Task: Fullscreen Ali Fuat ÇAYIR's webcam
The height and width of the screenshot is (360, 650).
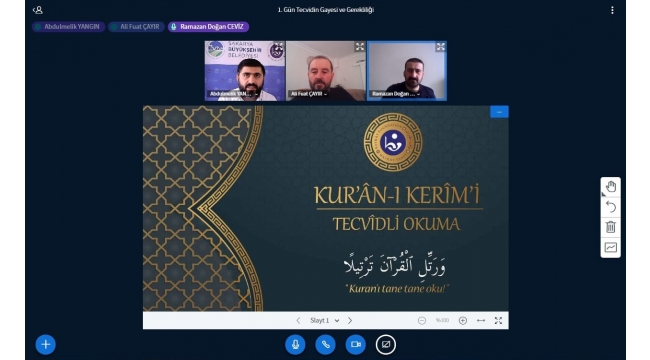Action: click(359, 47)
